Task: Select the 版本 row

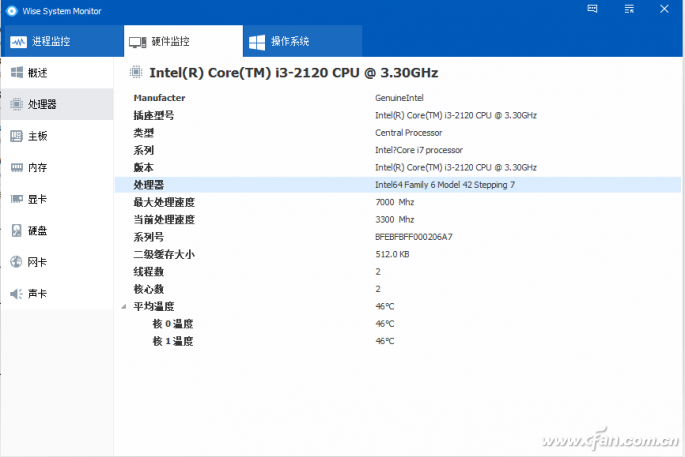Action: click(x=398, y=167)
